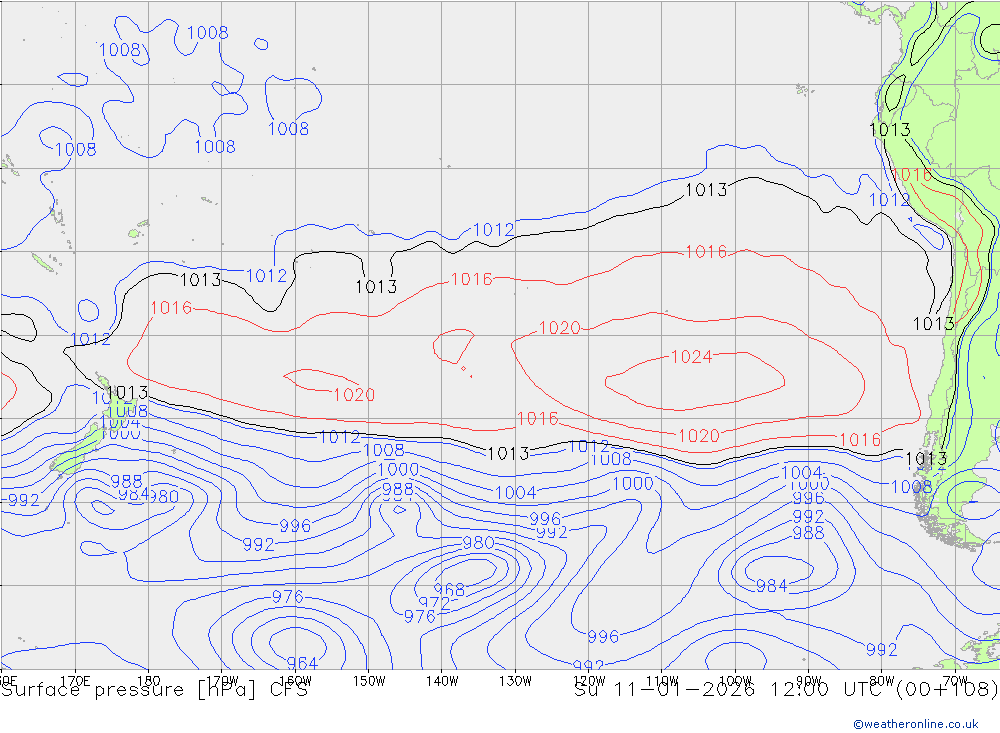Click the 90W longitude axis label
1000x733 pixels.
(x=809, y=681)
